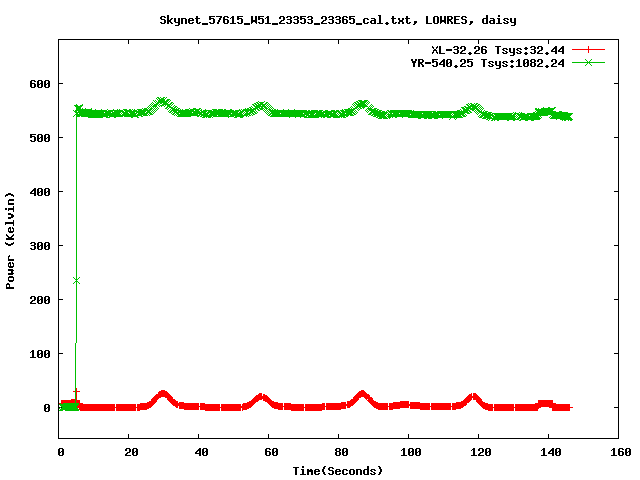The height and width of the screenshot is (480, 640).
Task: Click the red peak near 118 seconds
Action: (473, 396)
